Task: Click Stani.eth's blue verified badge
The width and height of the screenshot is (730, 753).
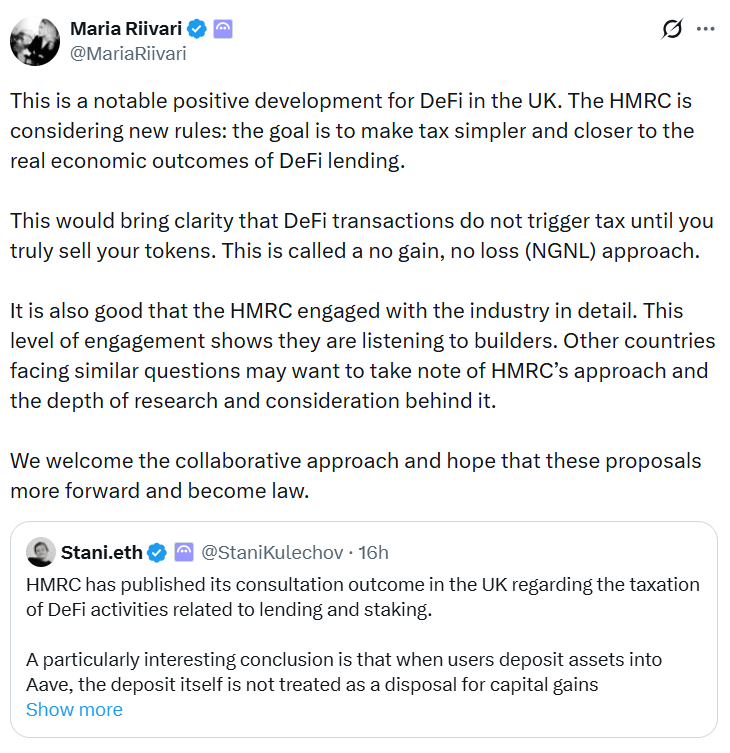Action: [158, 552]
